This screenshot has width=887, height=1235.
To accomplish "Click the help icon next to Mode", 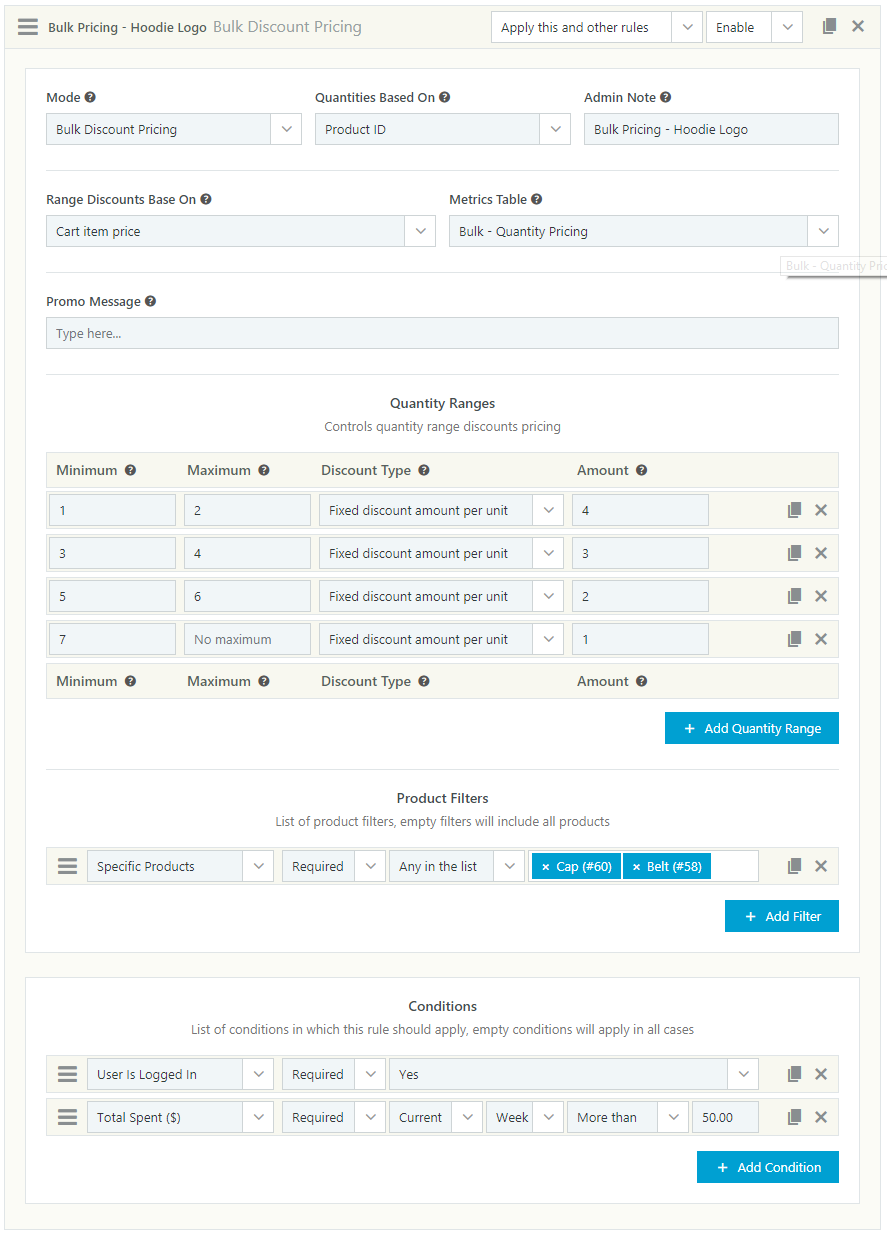I will [90, 98].
